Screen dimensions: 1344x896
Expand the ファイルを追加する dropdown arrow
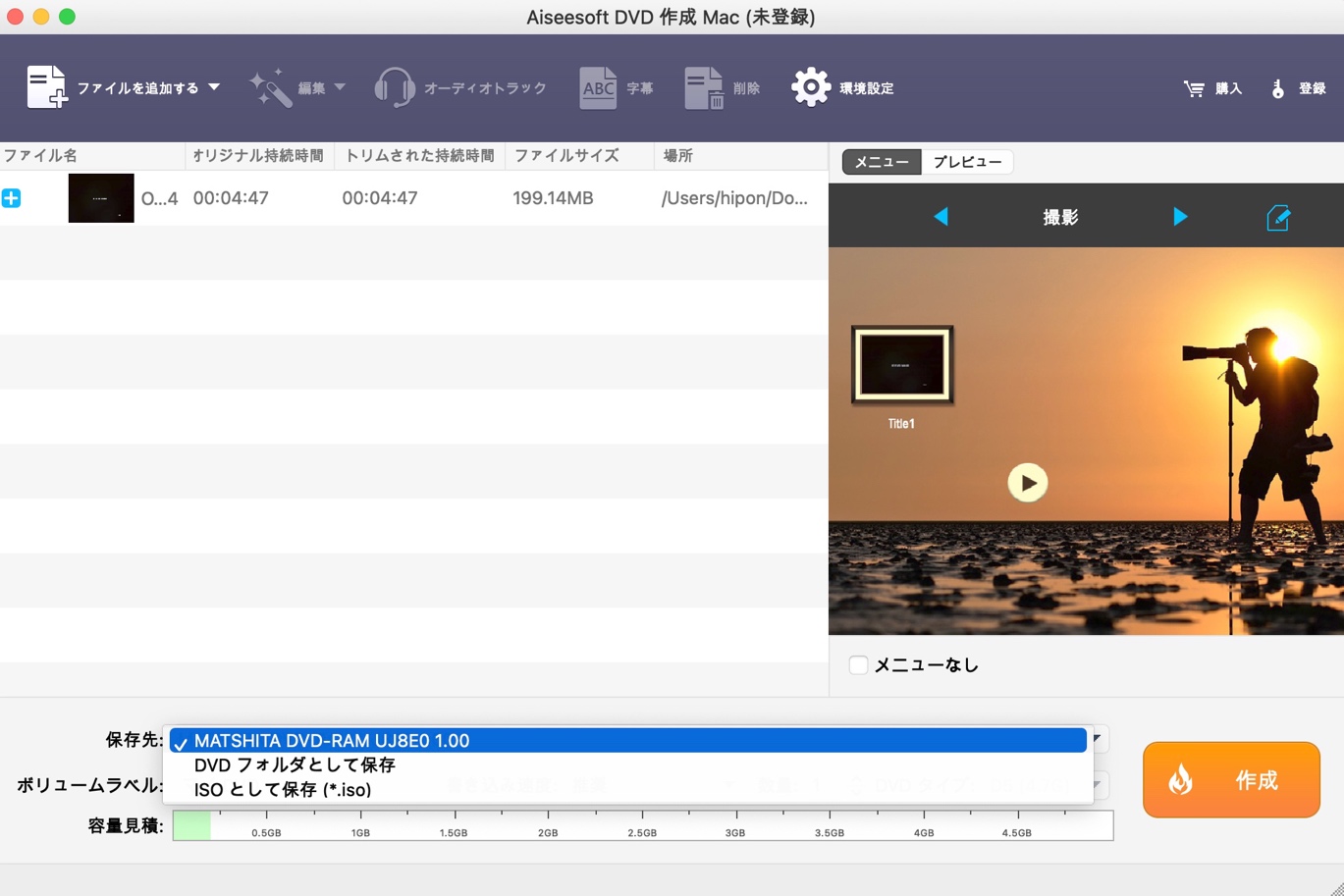click(214, 87)
